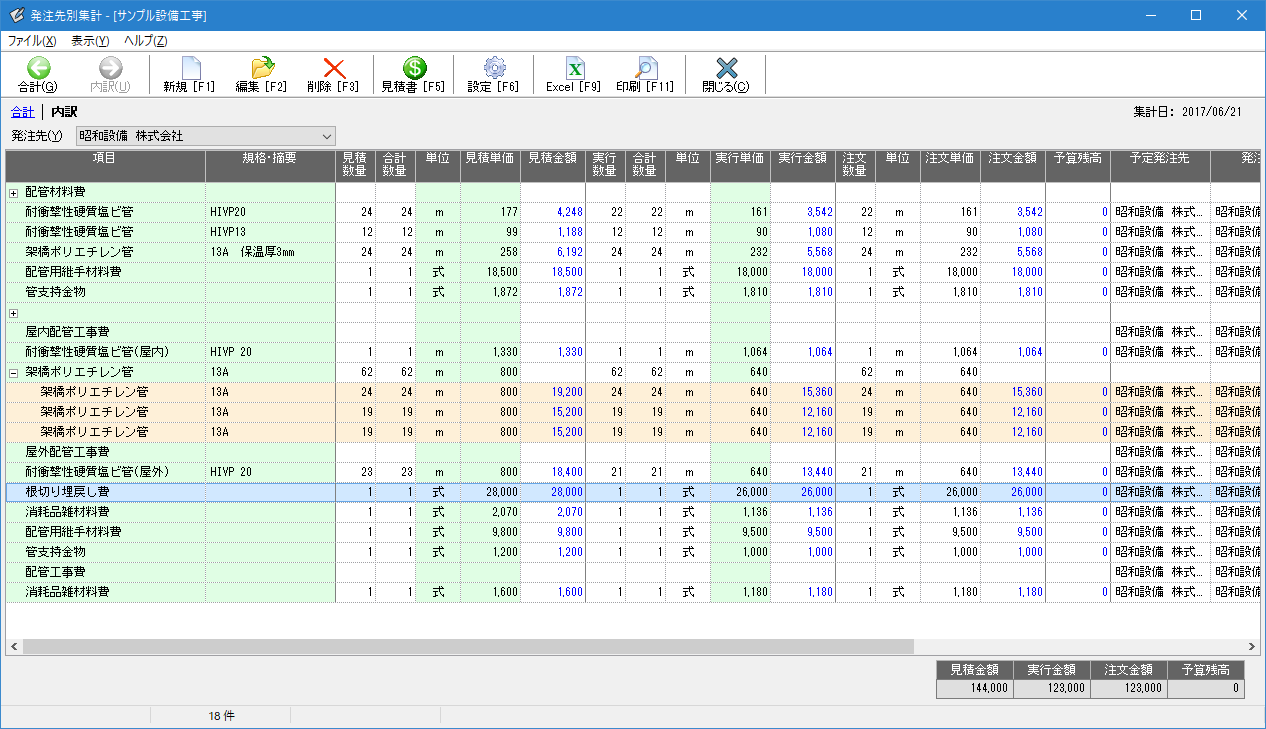Click the 配管用継手材料費 row with 9,800
Viewport: 1266px width, 729px height.
tap(632, 532)
